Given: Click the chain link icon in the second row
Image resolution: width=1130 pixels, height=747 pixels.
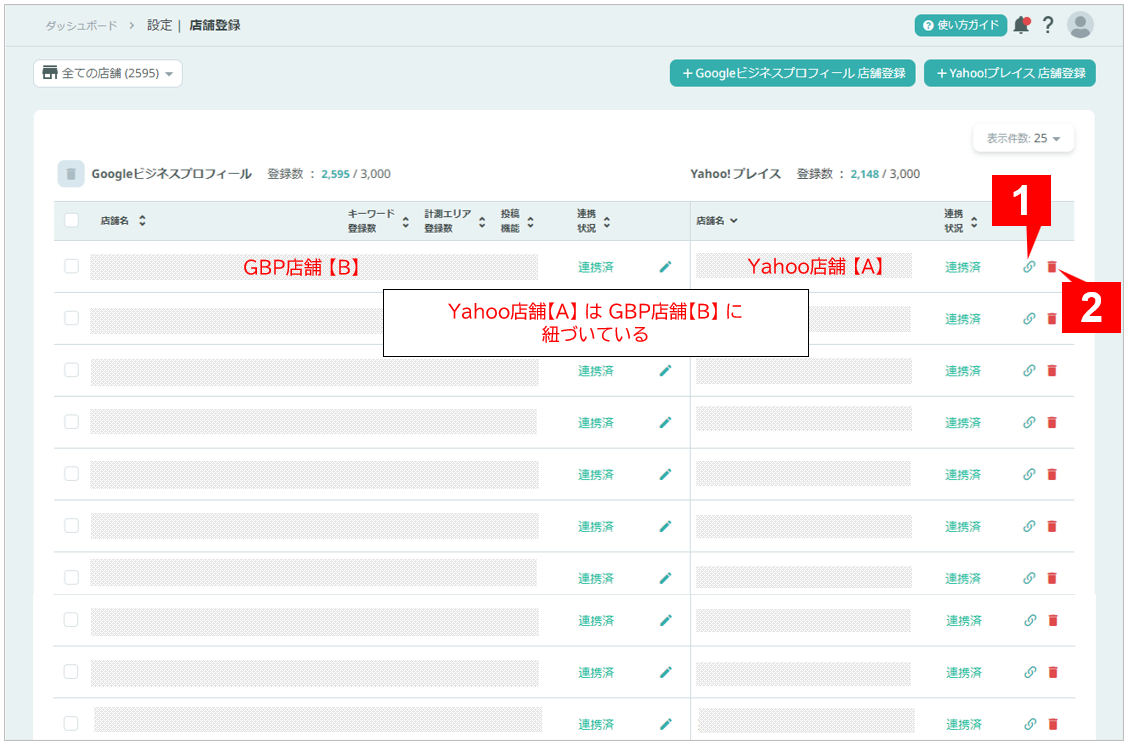Looking at the screenshot, I should pos(1029,319).
